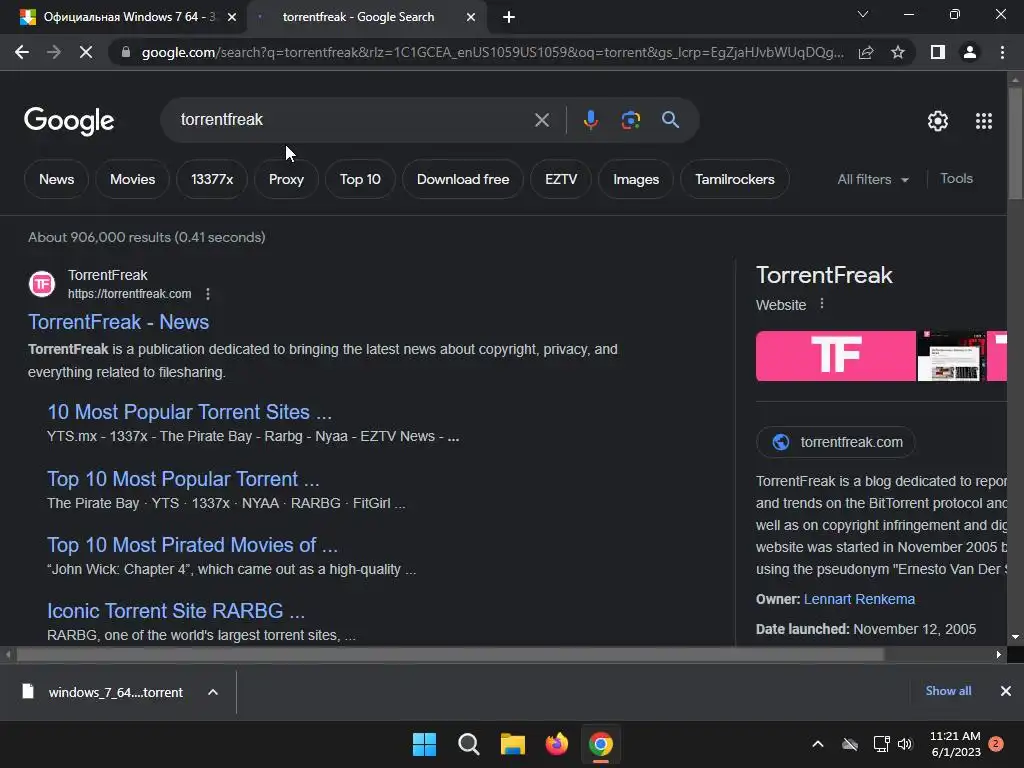Image resolution: width=1024 pixels, height=768 pixels.
Task: Share this page from address bar
Action: coord(866,52)
